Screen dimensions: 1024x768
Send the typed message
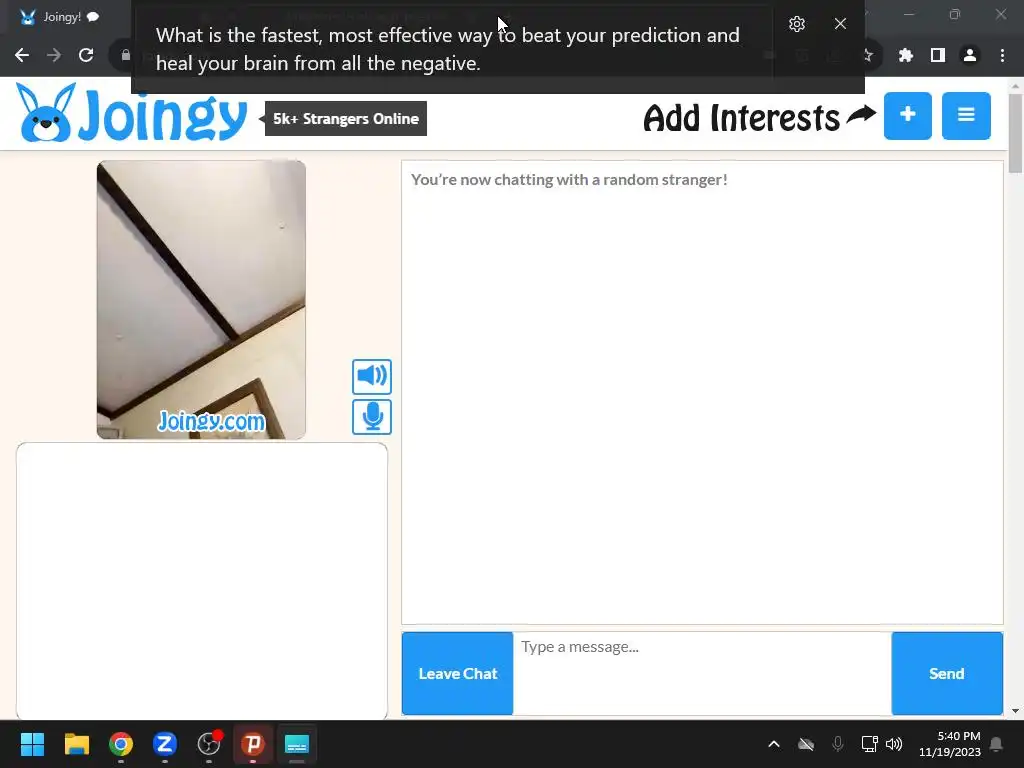pyautogui.click(x=947, y=673)
